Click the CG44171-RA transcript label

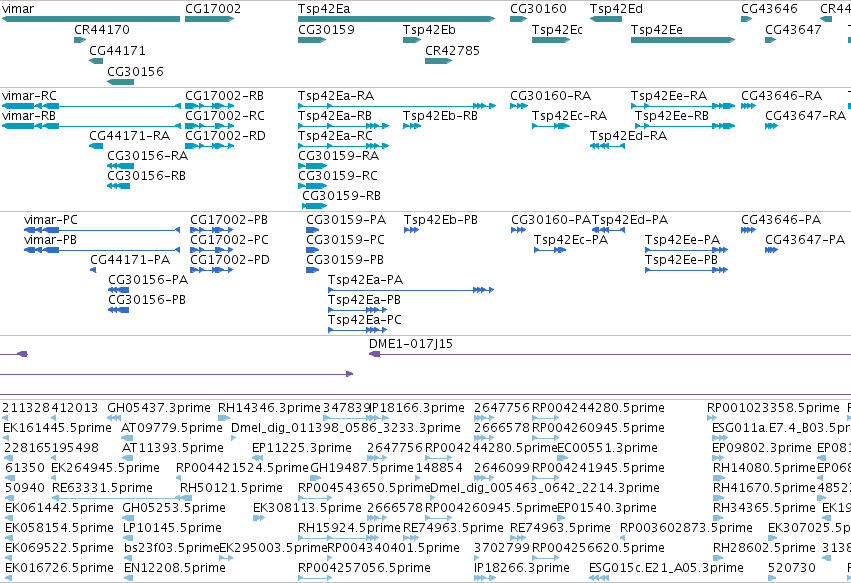click(x=130, y=136)
